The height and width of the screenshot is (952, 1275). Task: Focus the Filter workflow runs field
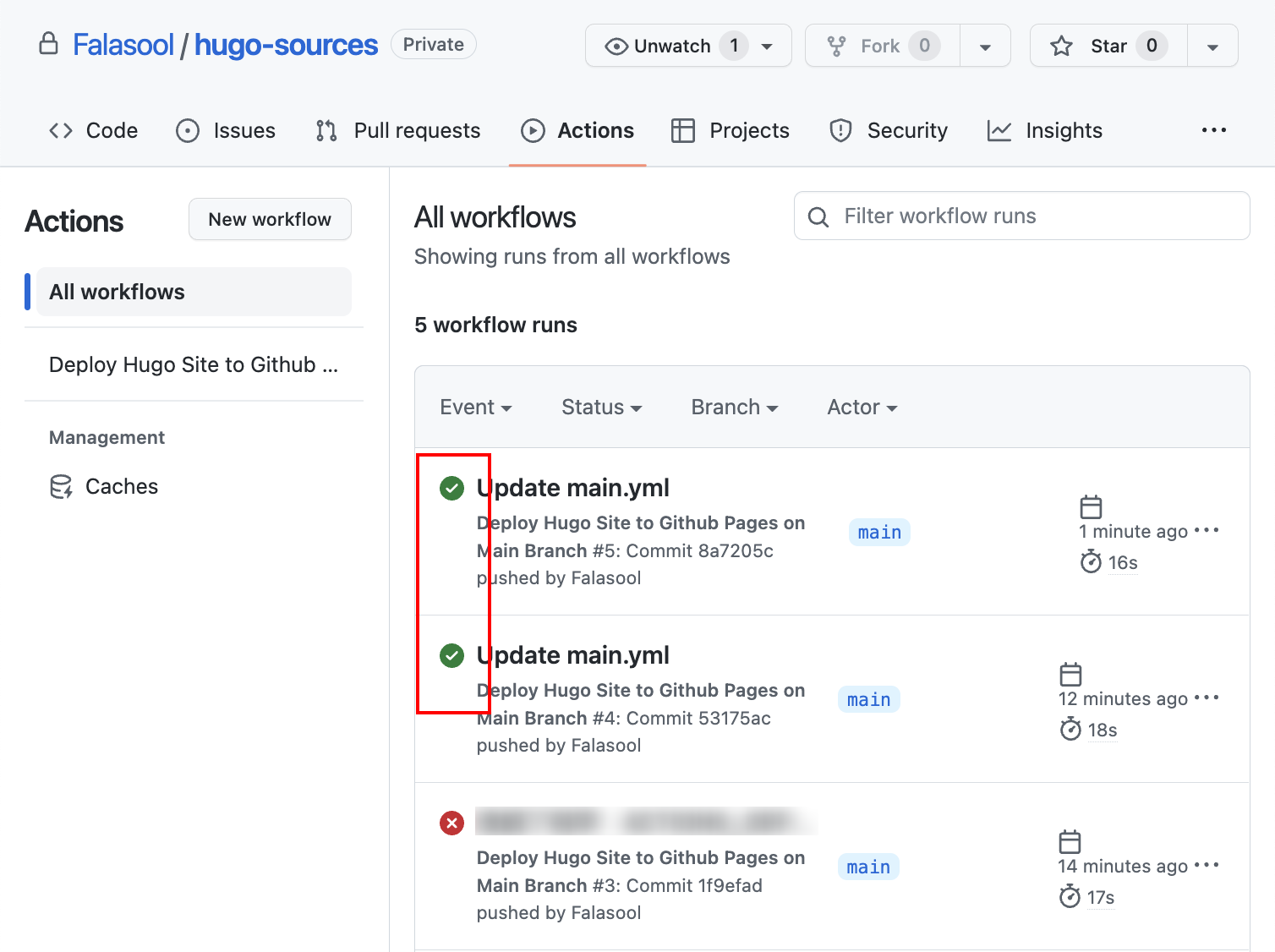pos(1021,216)
